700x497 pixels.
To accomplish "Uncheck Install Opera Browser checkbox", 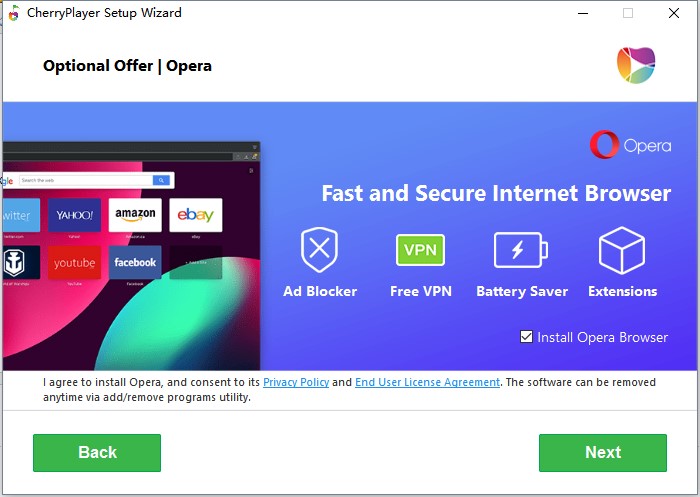I will click(x=526, y=337).
